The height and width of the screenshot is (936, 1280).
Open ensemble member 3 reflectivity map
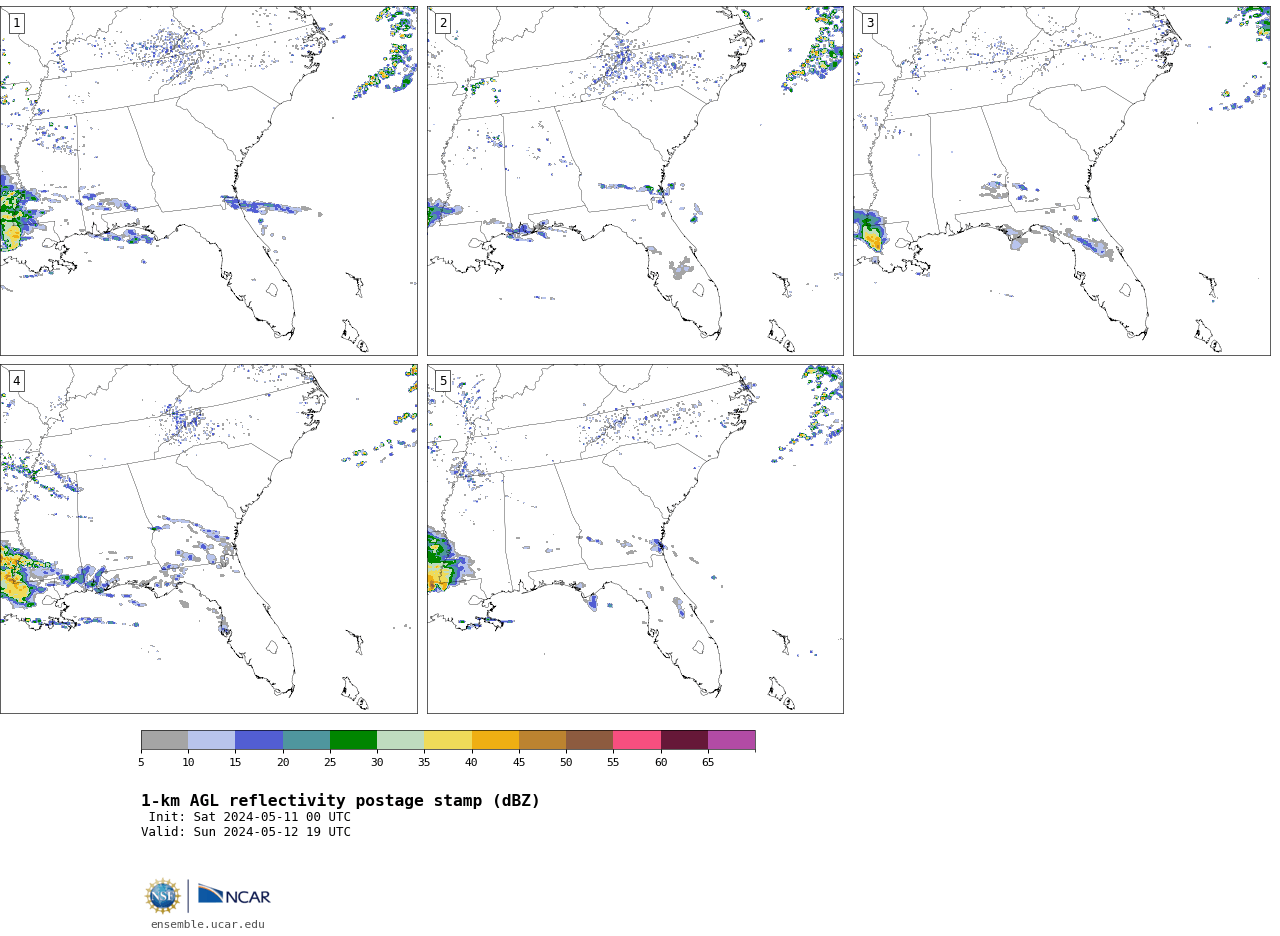[x=1061, y=181]
